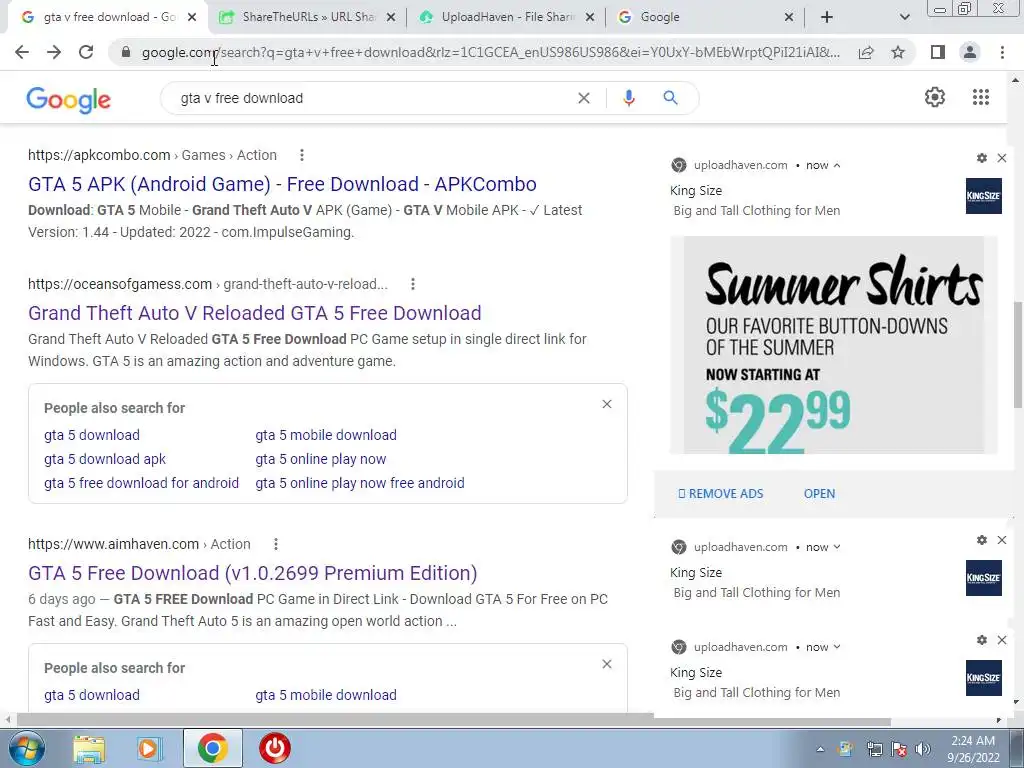Click the blue magnifier search icon
Viewport: 1024px width, 768px height.
[670, 98]
